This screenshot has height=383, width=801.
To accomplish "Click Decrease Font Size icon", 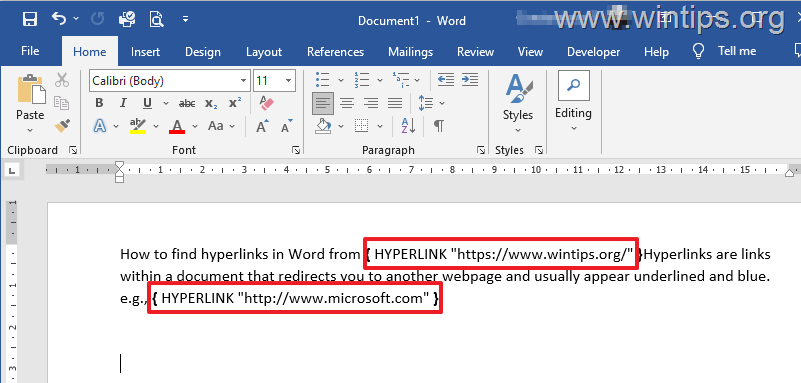I will click(x=286, y=126).
